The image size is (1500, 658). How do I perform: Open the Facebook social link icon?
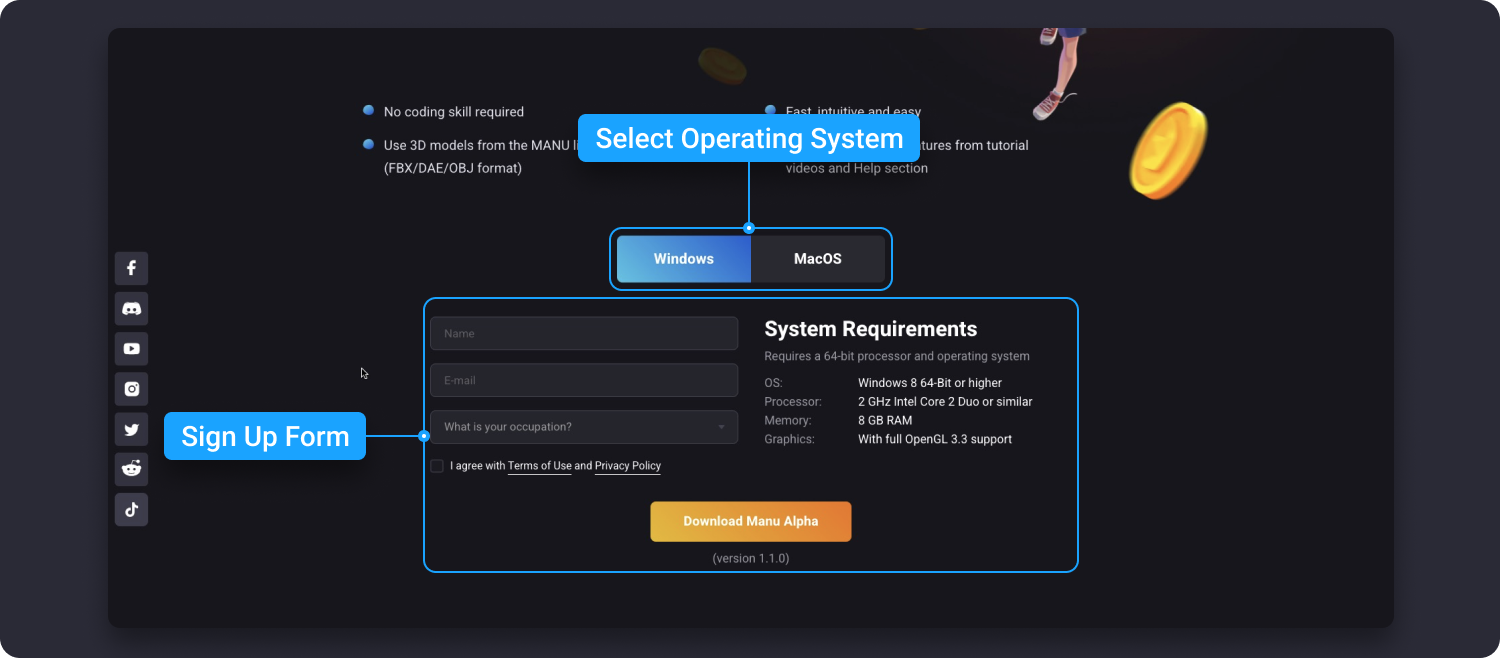pyautogui.click(x=131, y=268)
